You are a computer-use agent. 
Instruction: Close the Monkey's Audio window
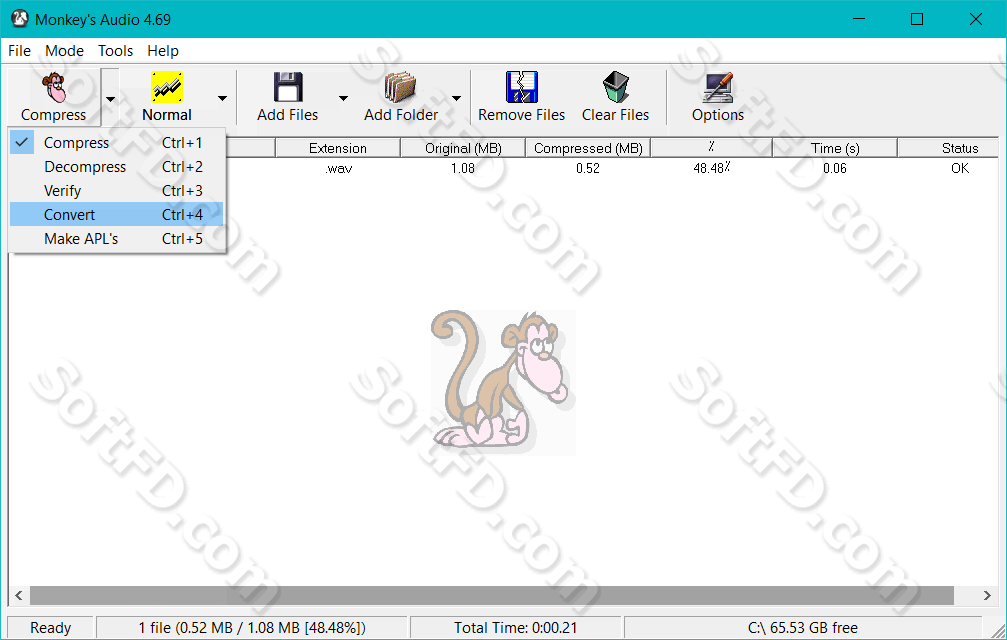point(976,19)
